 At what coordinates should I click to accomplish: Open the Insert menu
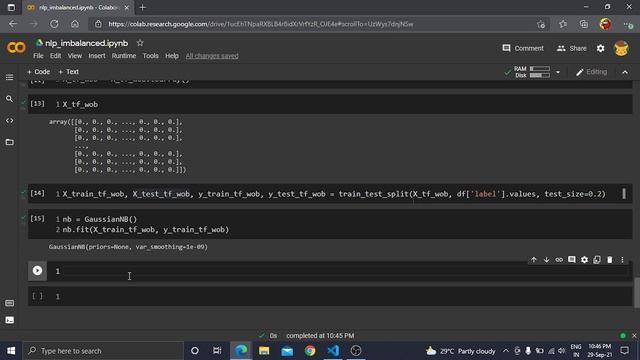click(97, 56)
